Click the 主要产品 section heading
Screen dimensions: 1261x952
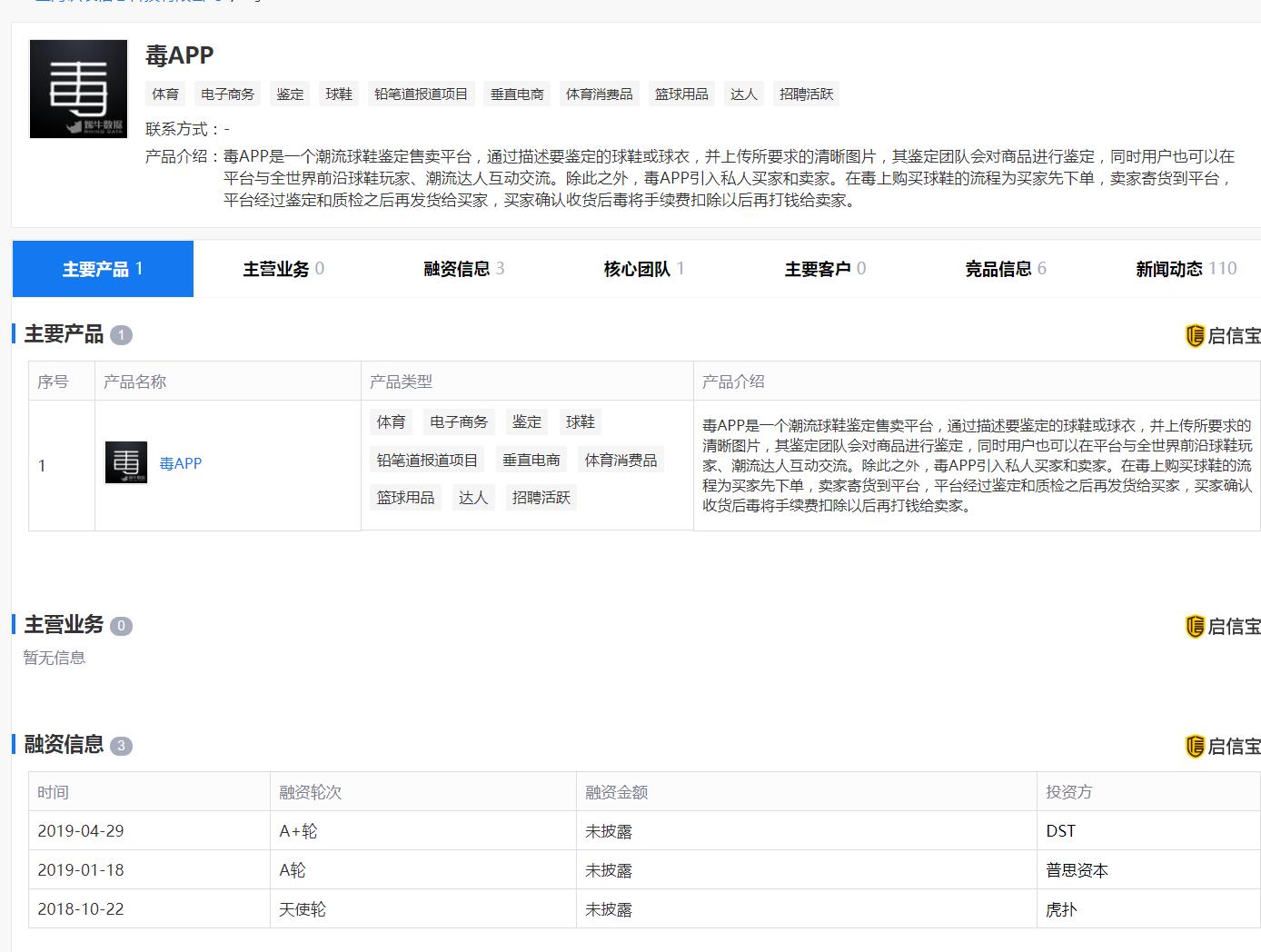coord(64,334)
